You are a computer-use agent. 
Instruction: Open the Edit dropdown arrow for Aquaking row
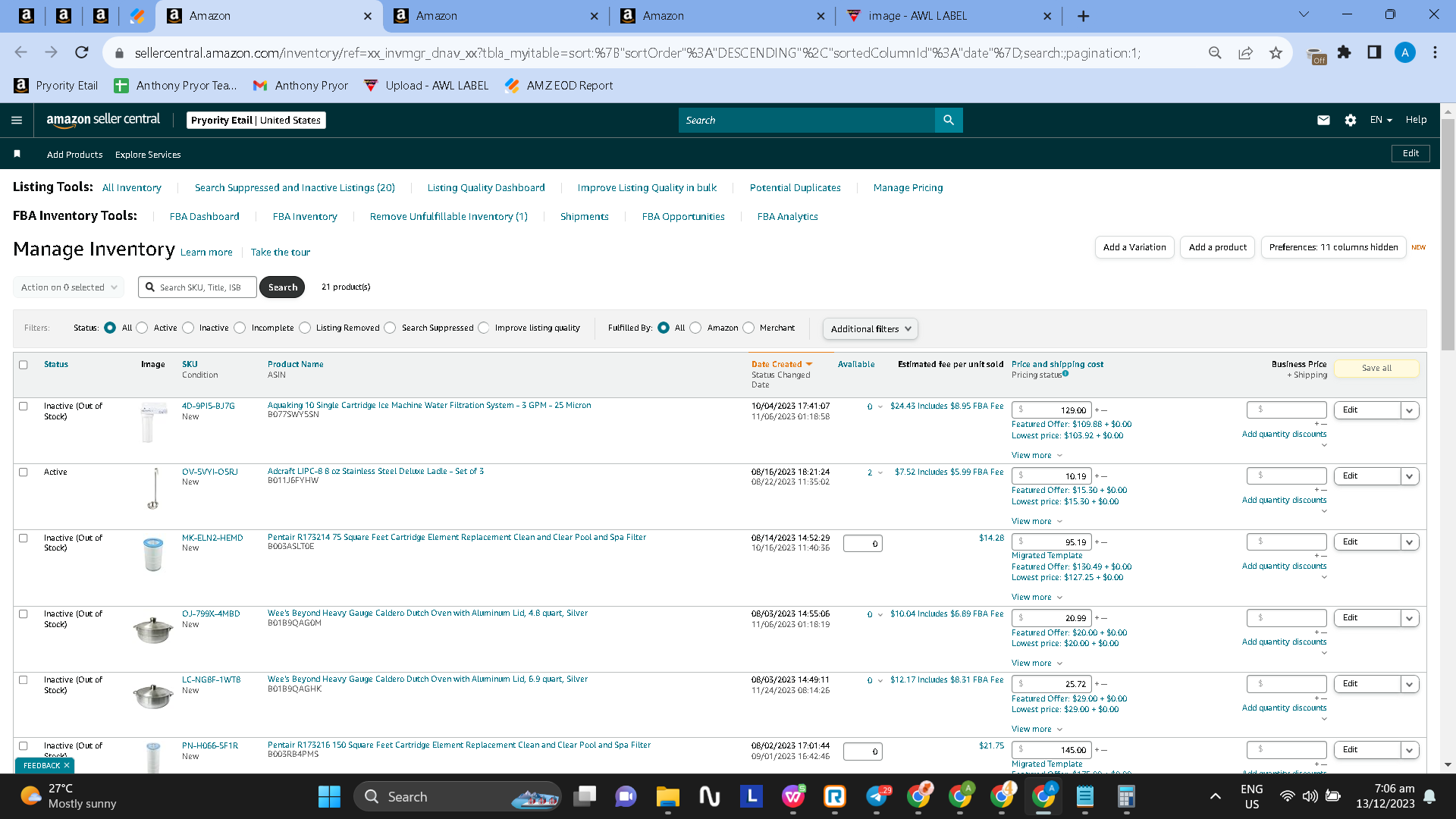[x=1409, y=410]
